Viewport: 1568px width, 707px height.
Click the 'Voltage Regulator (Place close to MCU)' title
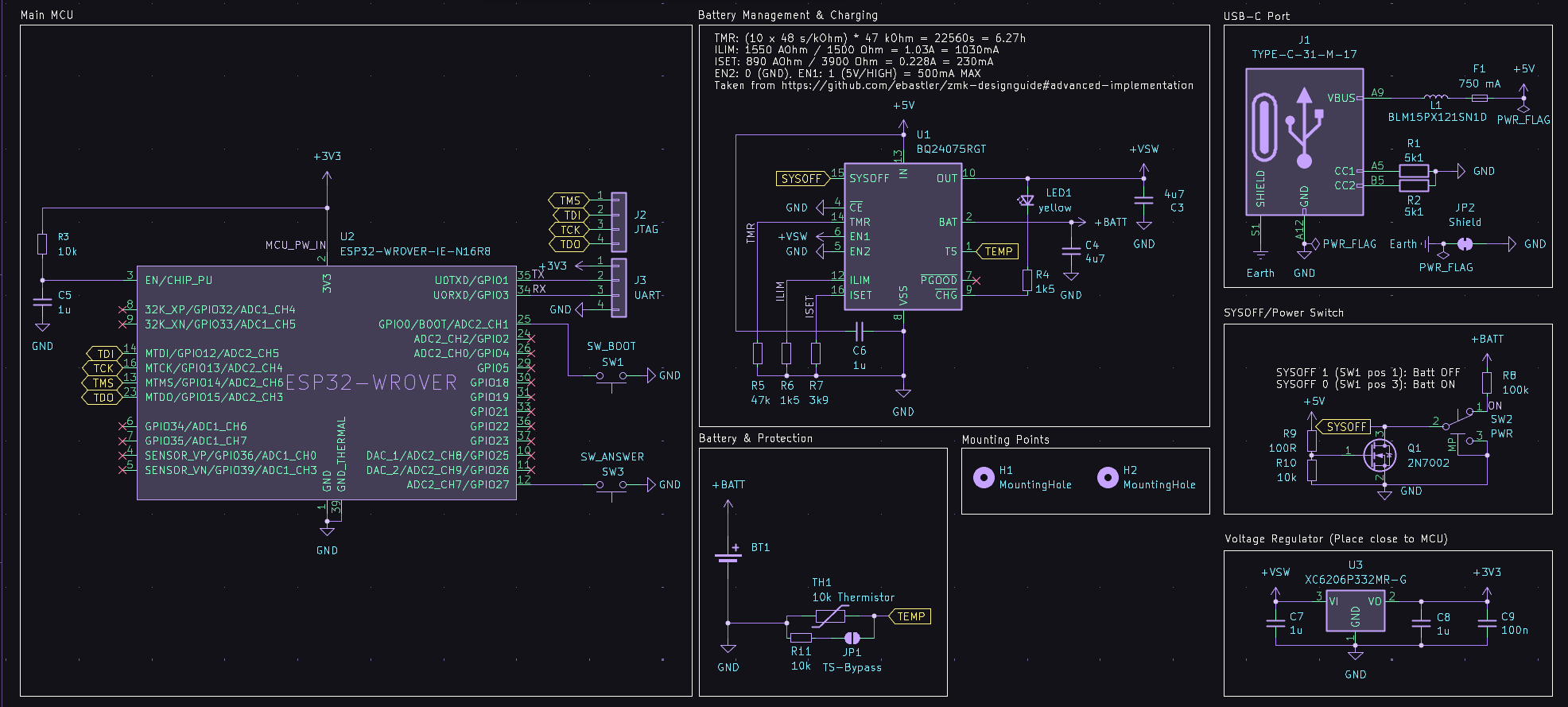(x=1336, y=538)
